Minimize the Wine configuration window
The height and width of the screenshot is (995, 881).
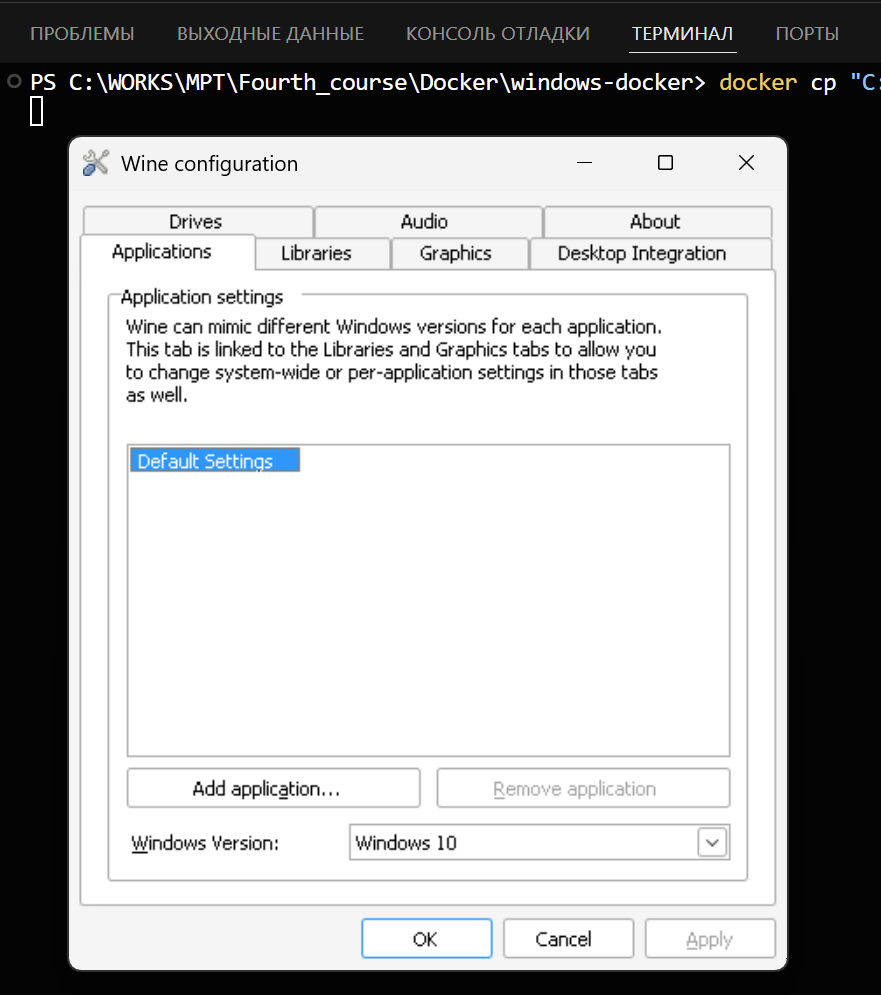585,163
